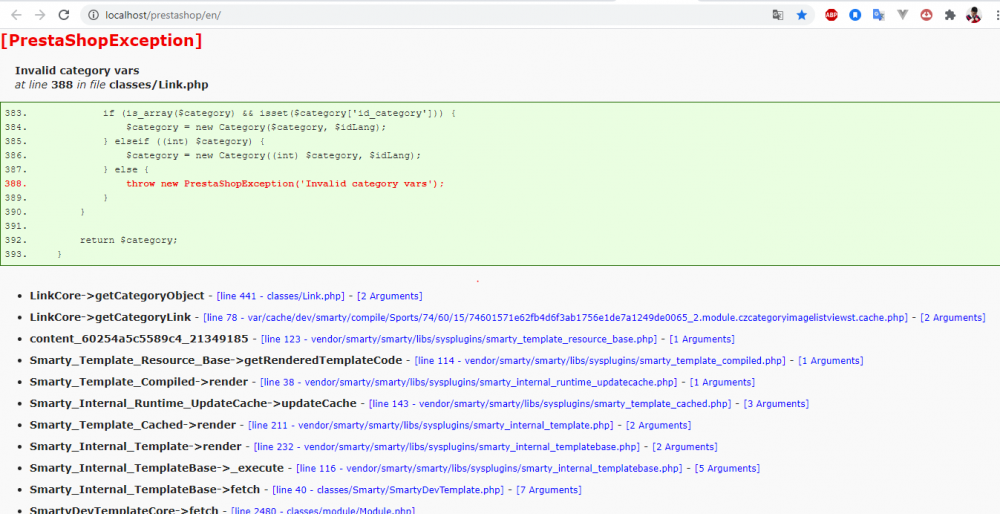Image resolution: width=1000 pixels, height=514 pixels.
Task: Click the browser forward arrow
Action: (40, 15)
